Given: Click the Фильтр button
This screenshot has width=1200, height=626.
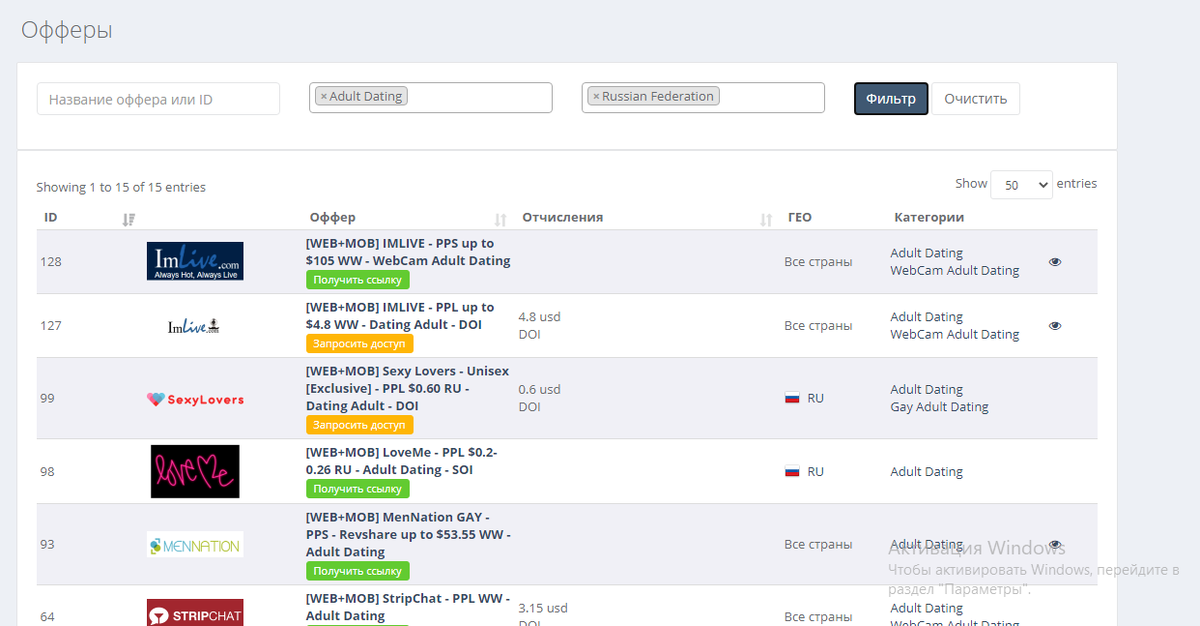Looking at the screenshot, I should click(x=891, y=99).
